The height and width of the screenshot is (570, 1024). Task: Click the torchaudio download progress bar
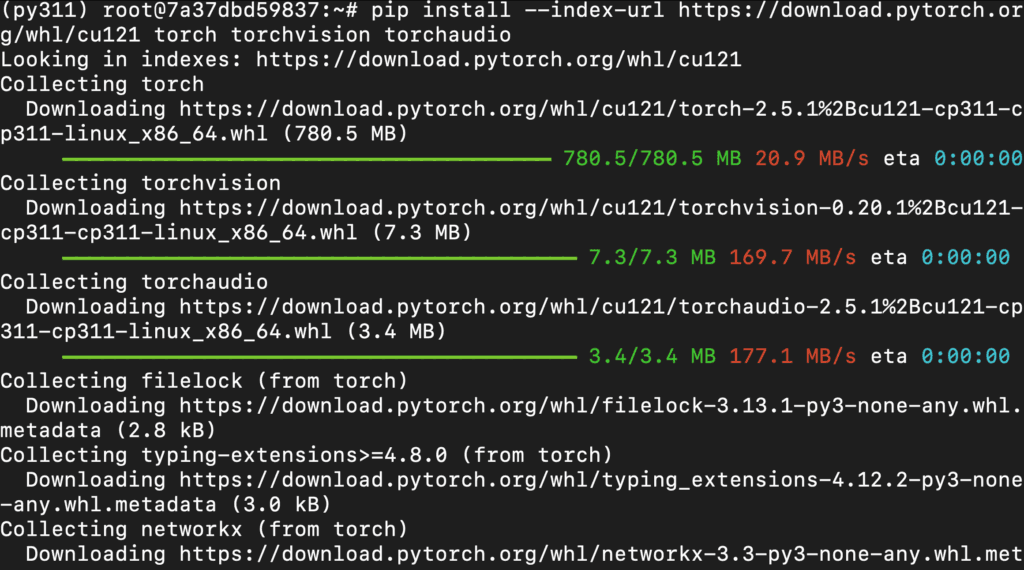coord(319,356)
